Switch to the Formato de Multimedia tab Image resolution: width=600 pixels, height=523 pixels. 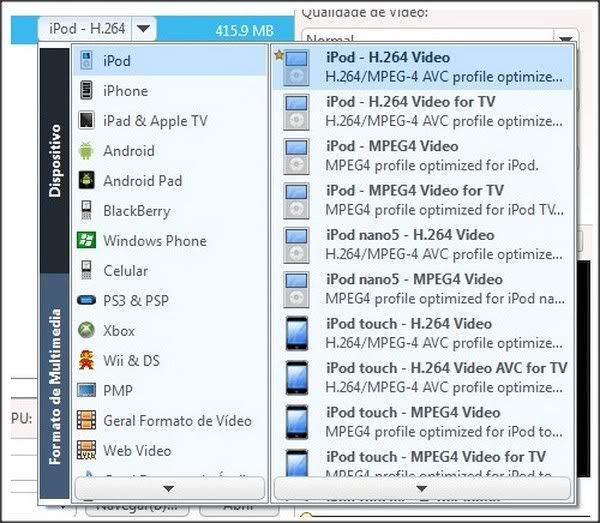pyautogui.click(x=55, y=386)
